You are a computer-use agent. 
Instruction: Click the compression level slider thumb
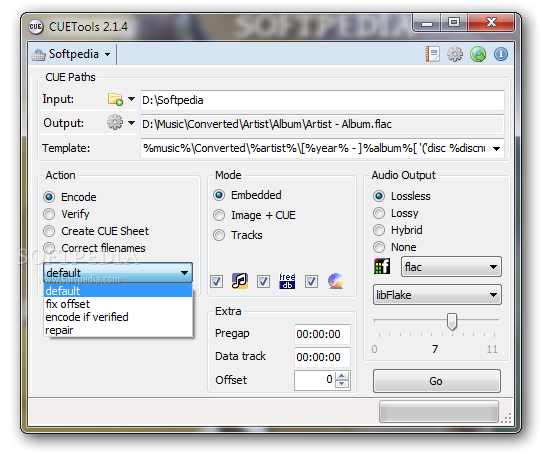coord(451,321)
